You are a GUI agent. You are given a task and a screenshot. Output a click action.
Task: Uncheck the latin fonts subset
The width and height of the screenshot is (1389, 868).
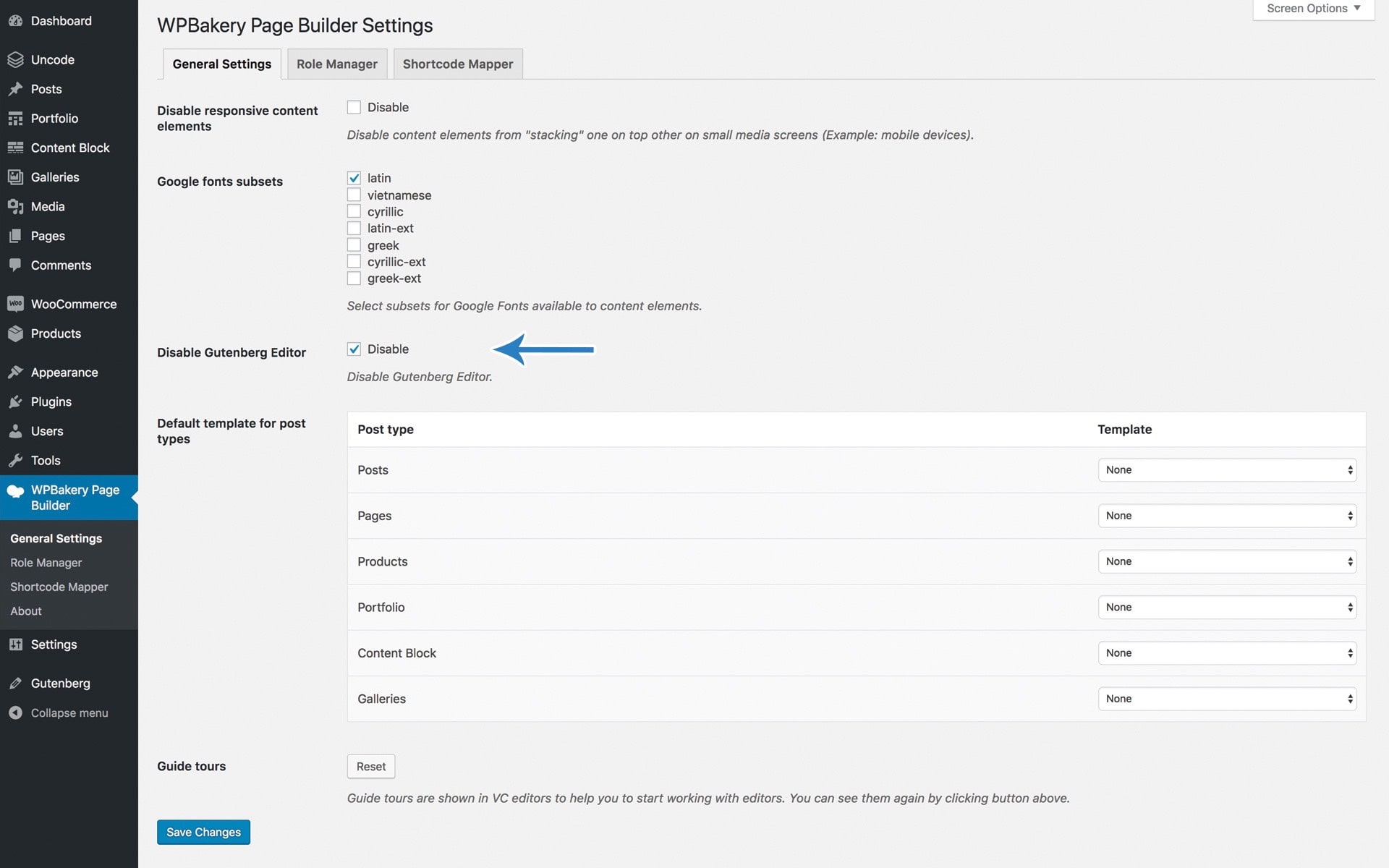coord(354,178)
